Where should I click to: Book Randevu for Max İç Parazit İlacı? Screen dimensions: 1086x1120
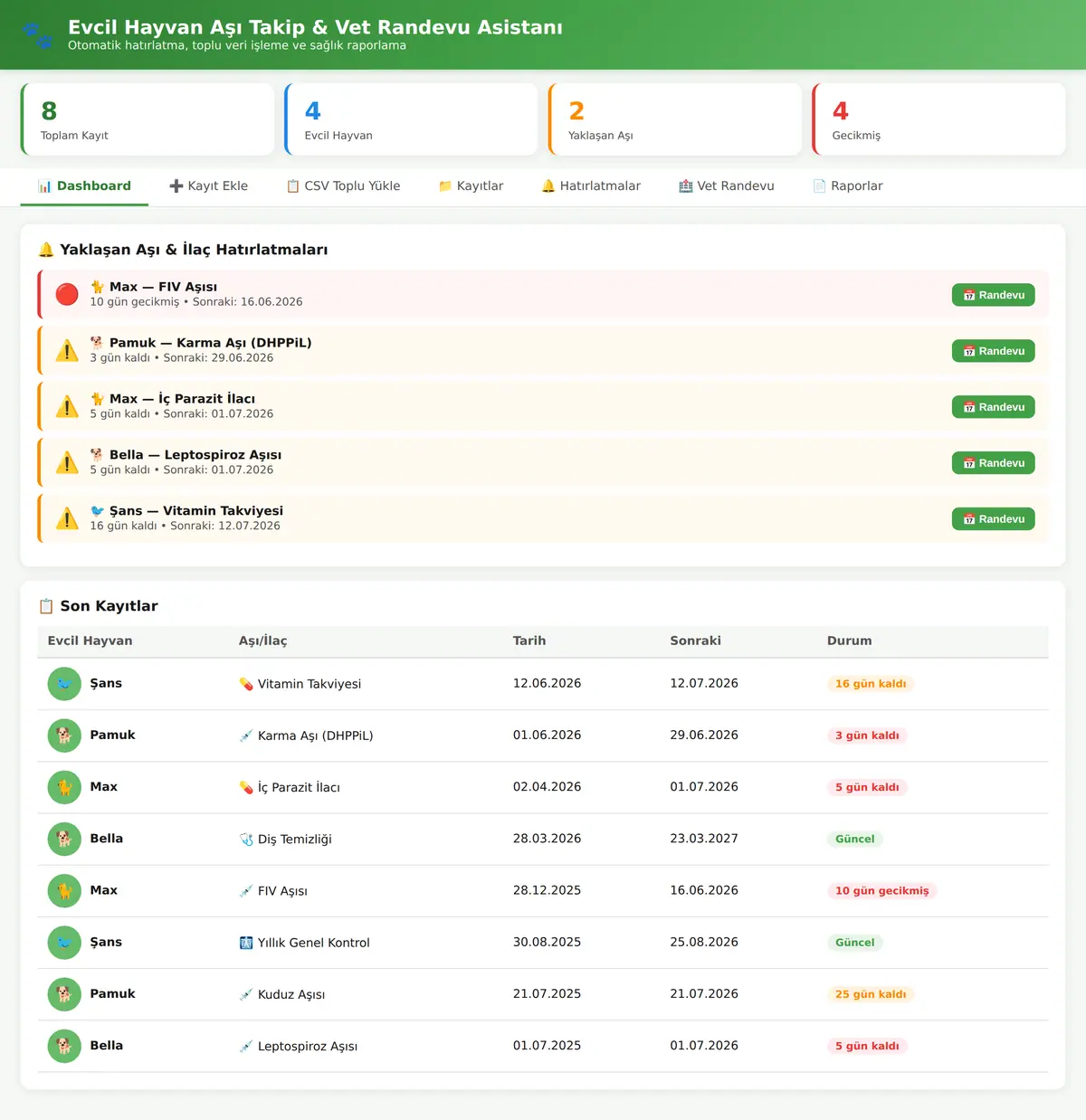[993, 407]
